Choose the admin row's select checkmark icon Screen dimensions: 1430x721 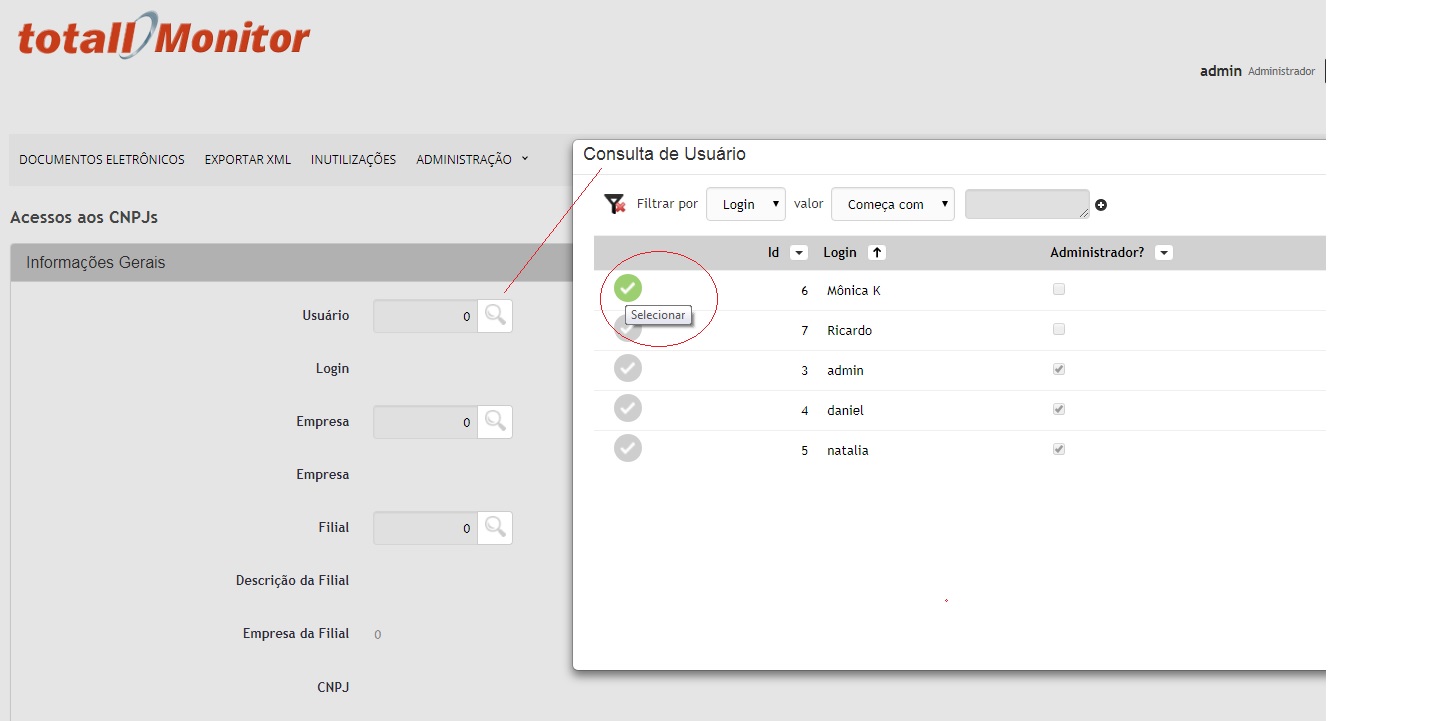click(x=628, y=368)
